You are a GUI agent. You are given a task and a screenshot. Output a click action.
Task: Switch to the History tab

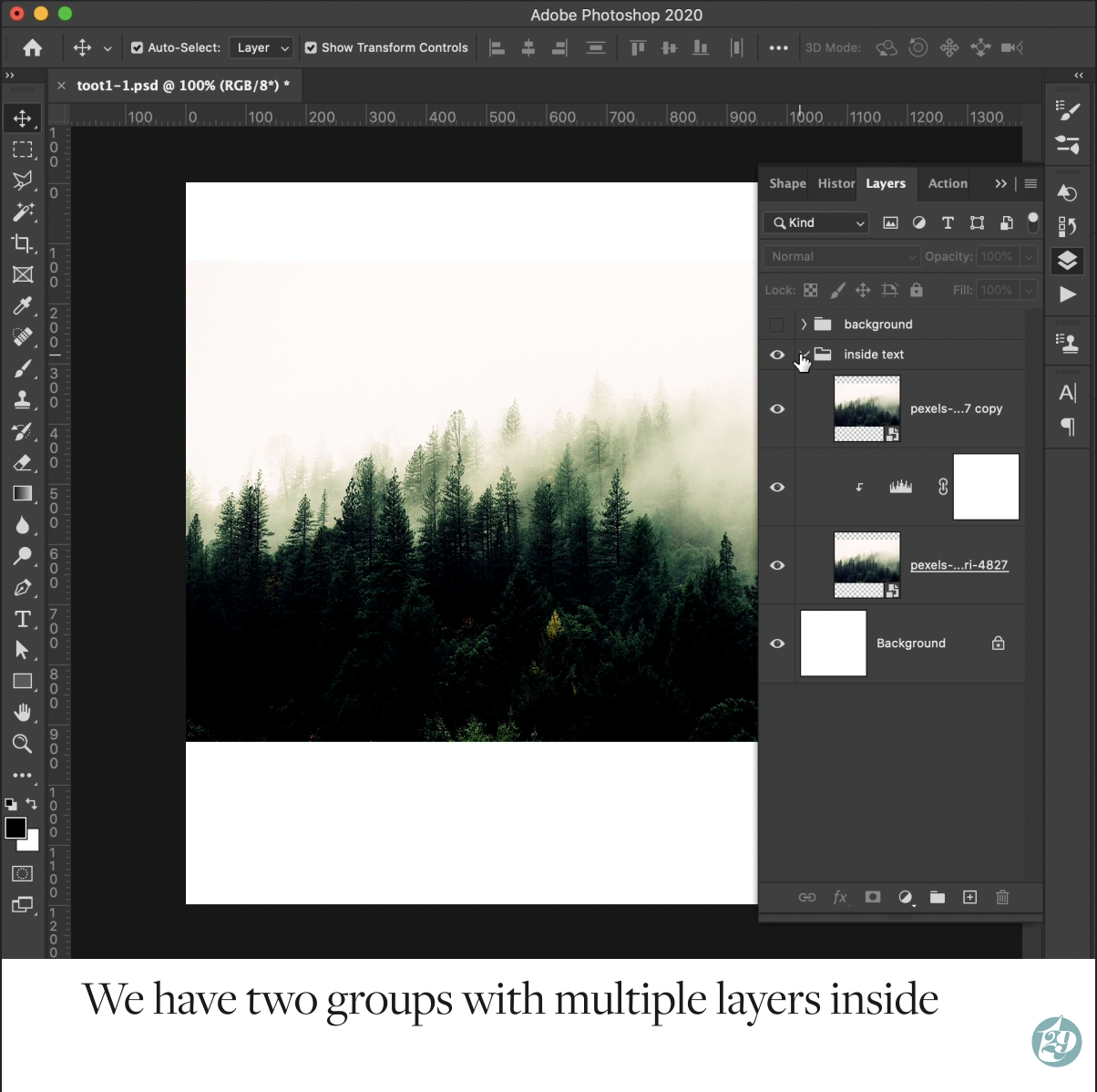tap(834, 183)
